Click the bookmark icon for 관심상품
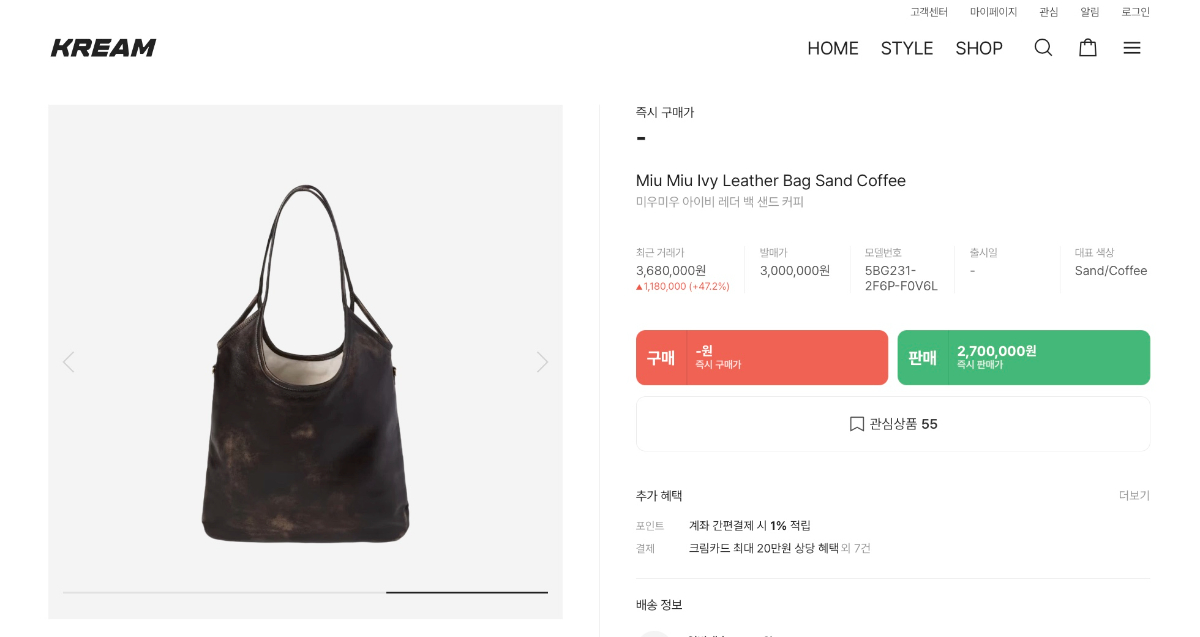The width and height of the screenshot is (1200, 637). tap(857, 424)
